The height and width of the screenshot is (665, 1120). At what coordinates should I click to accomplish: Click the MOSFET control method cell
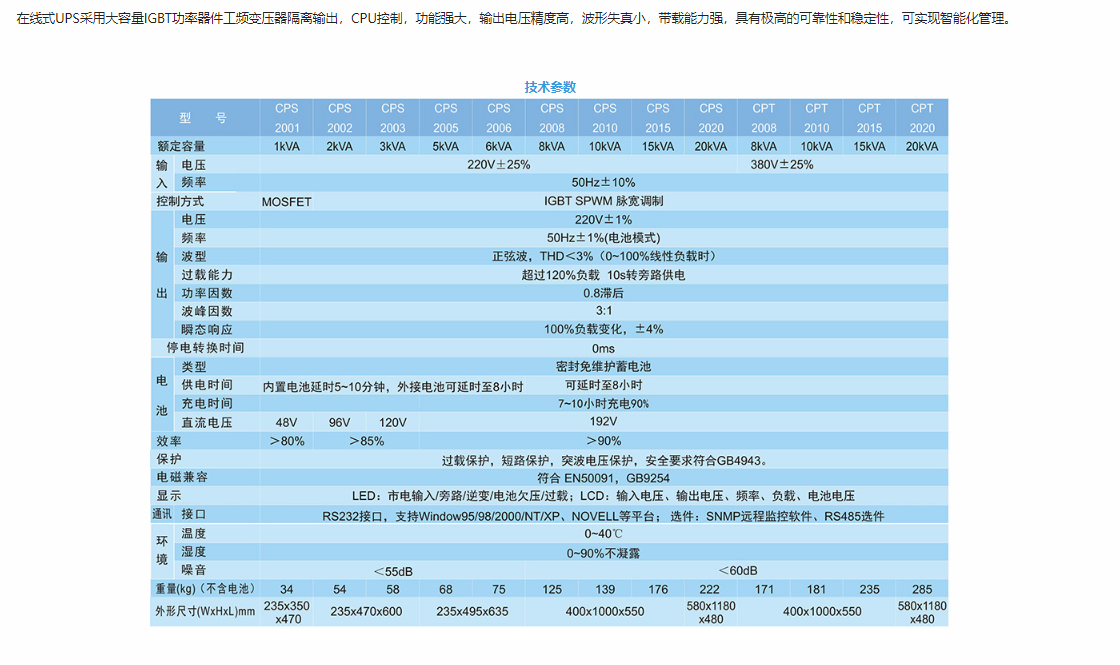click(287, 201)
